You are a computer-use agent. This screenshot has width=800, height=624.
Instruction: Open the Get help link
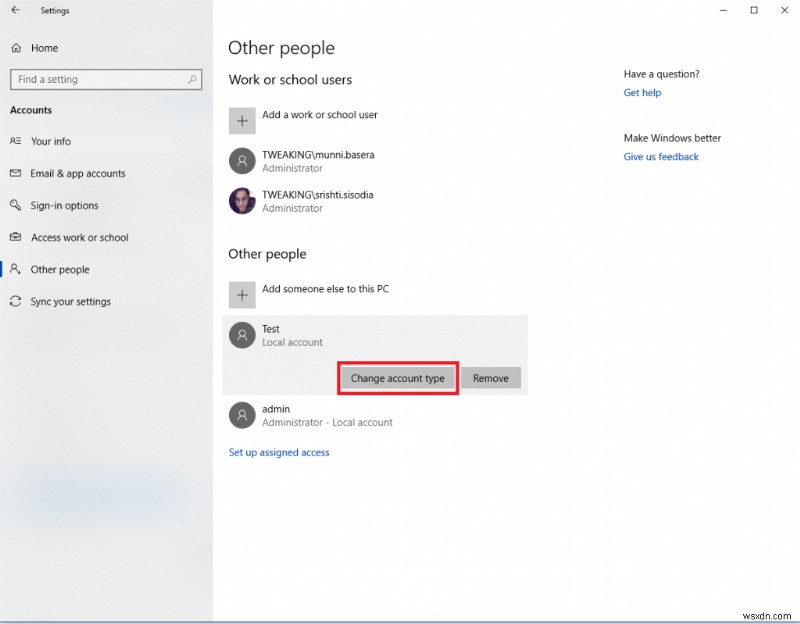[x=642, y=92]
